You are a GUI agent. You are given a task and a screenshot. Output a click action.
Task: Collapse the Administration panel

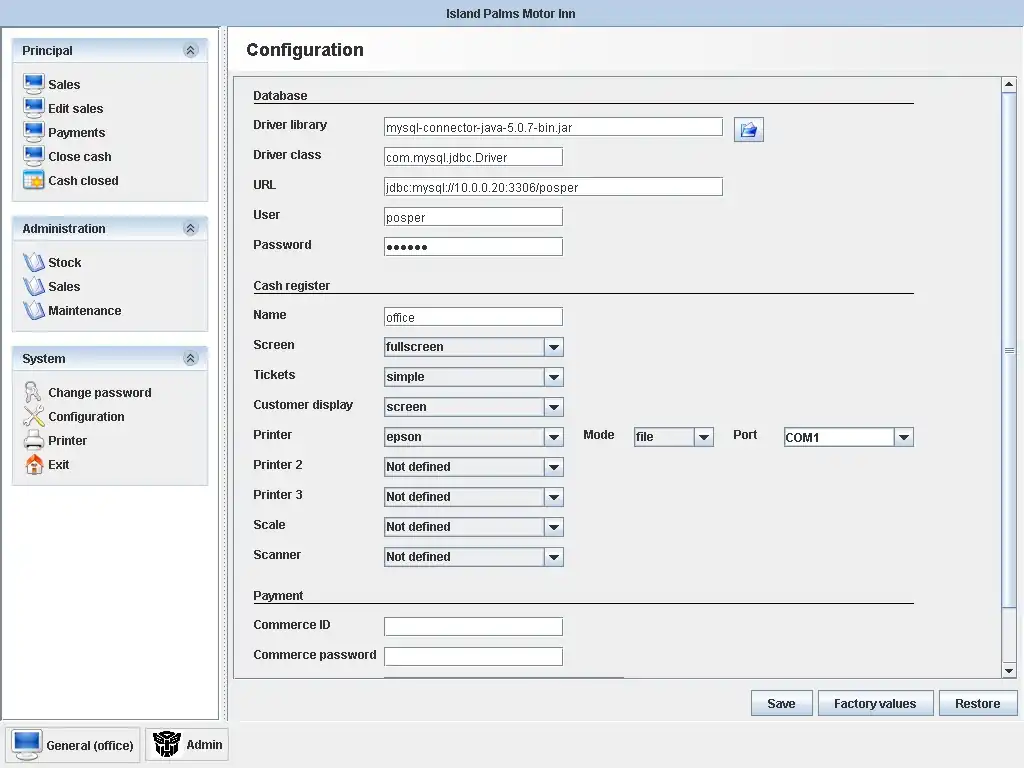pos(190,228)
